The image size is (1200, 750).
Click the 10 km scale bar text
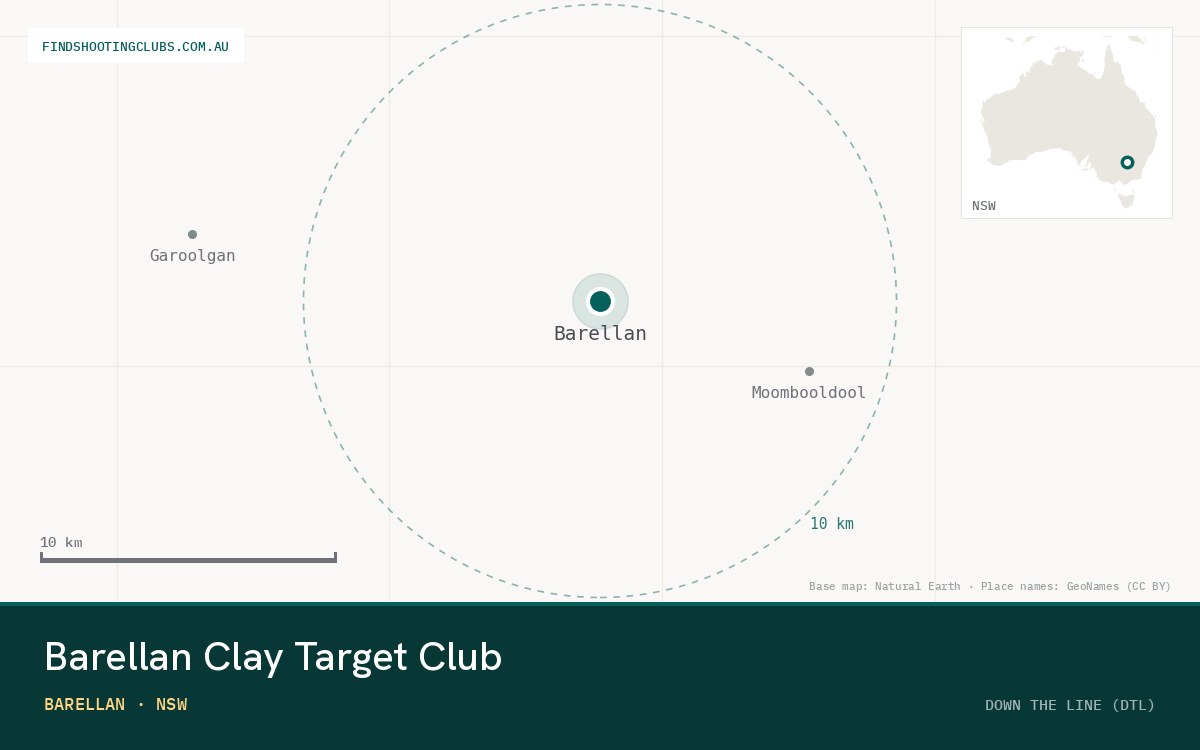(61, 542)
